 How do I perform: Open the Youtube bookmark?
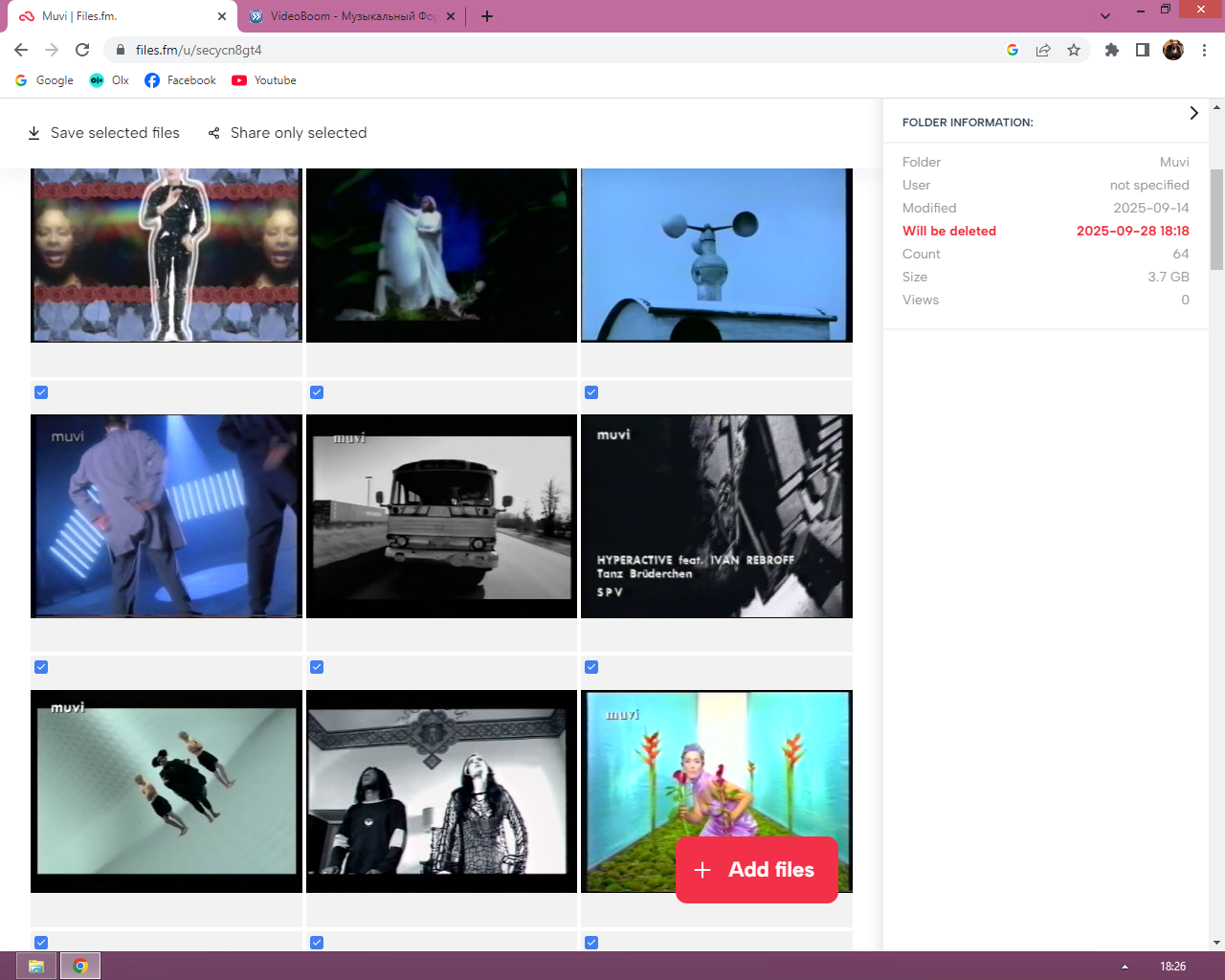pyautogui.click(x=264, y=80)
